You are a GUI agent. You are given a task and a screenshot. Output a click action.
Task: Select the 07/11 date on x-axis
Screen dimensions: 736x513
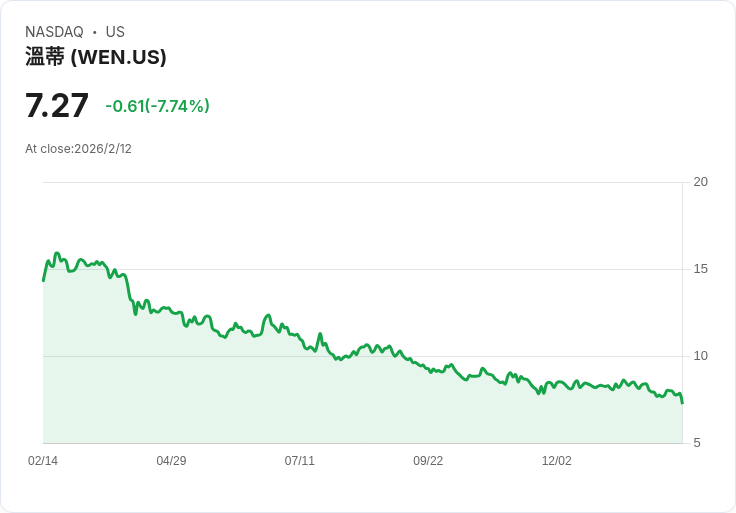pos(299,461)
